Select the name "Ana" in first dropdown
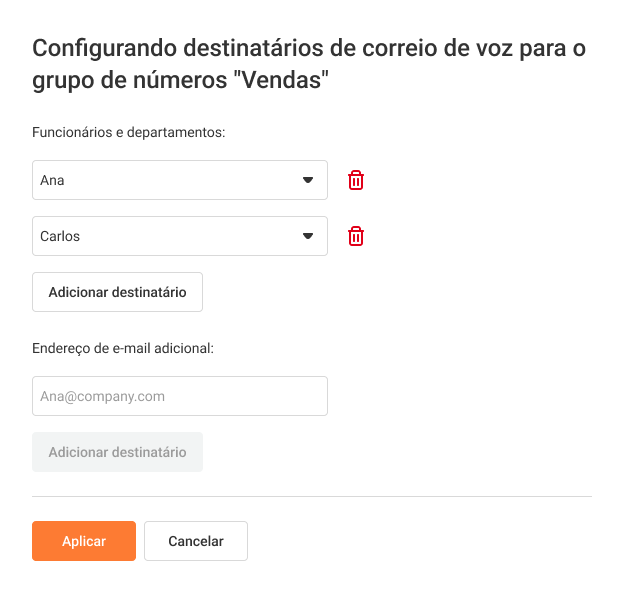This screenshot has width=624, height=593. [x=53, y=181]
